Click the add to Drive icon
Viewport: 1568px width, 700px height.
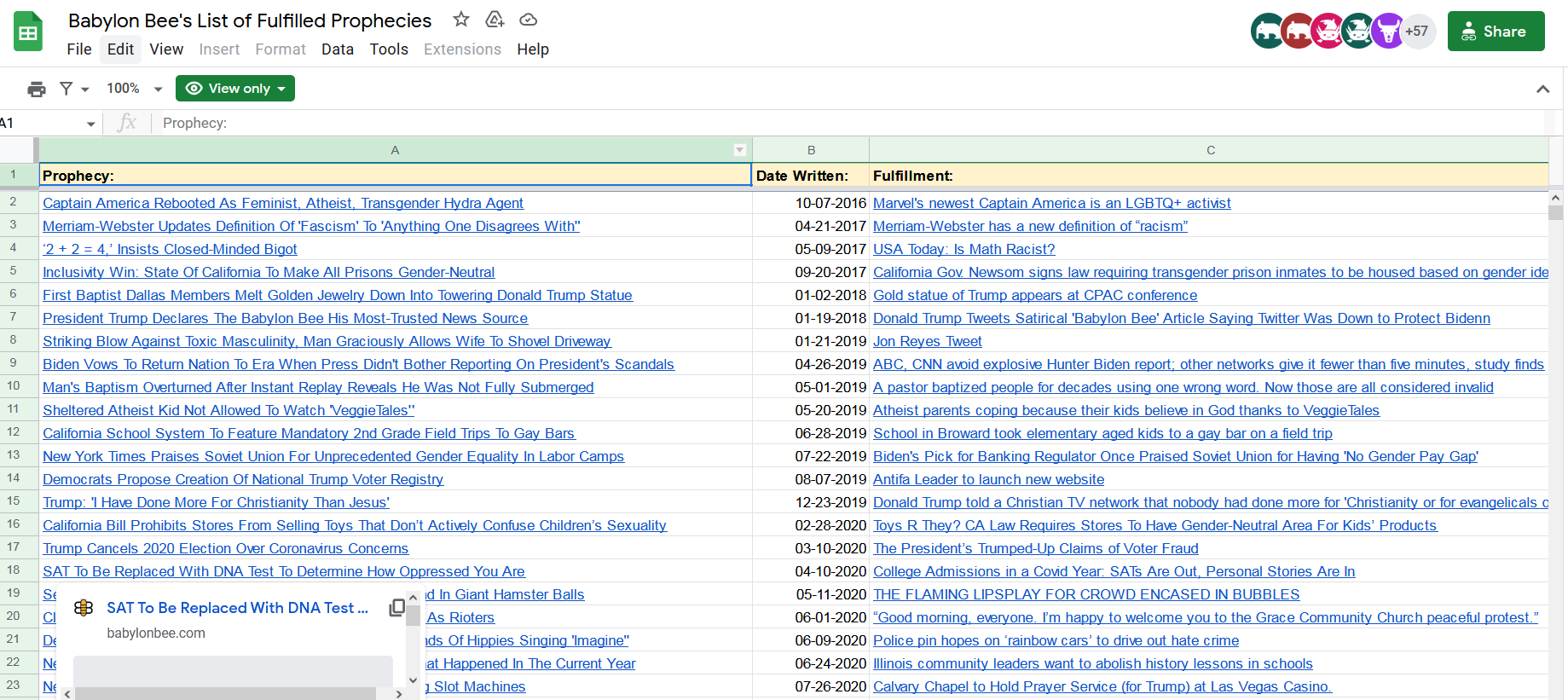(x=495, y=19)
